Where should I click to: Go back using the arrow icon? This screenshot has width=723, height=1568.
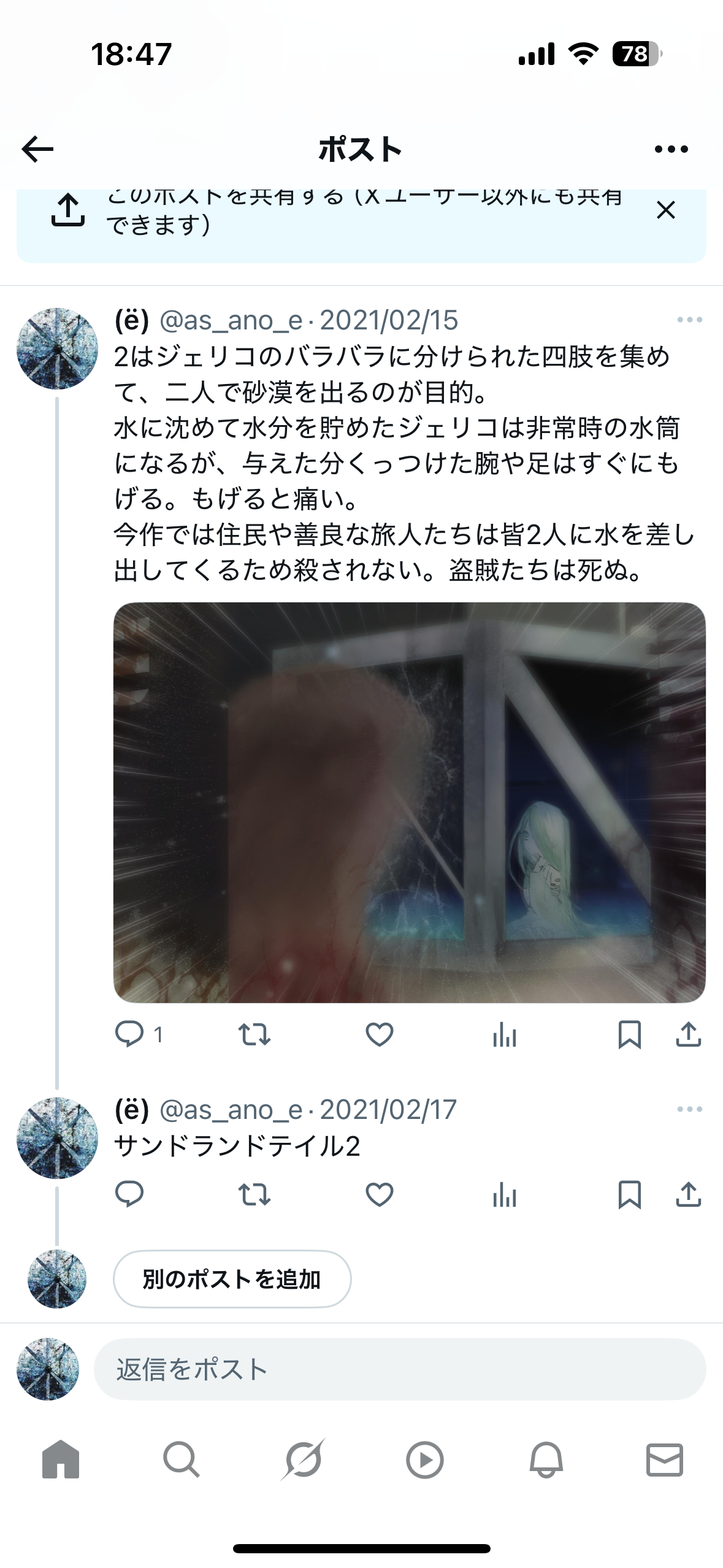point(37,149)
